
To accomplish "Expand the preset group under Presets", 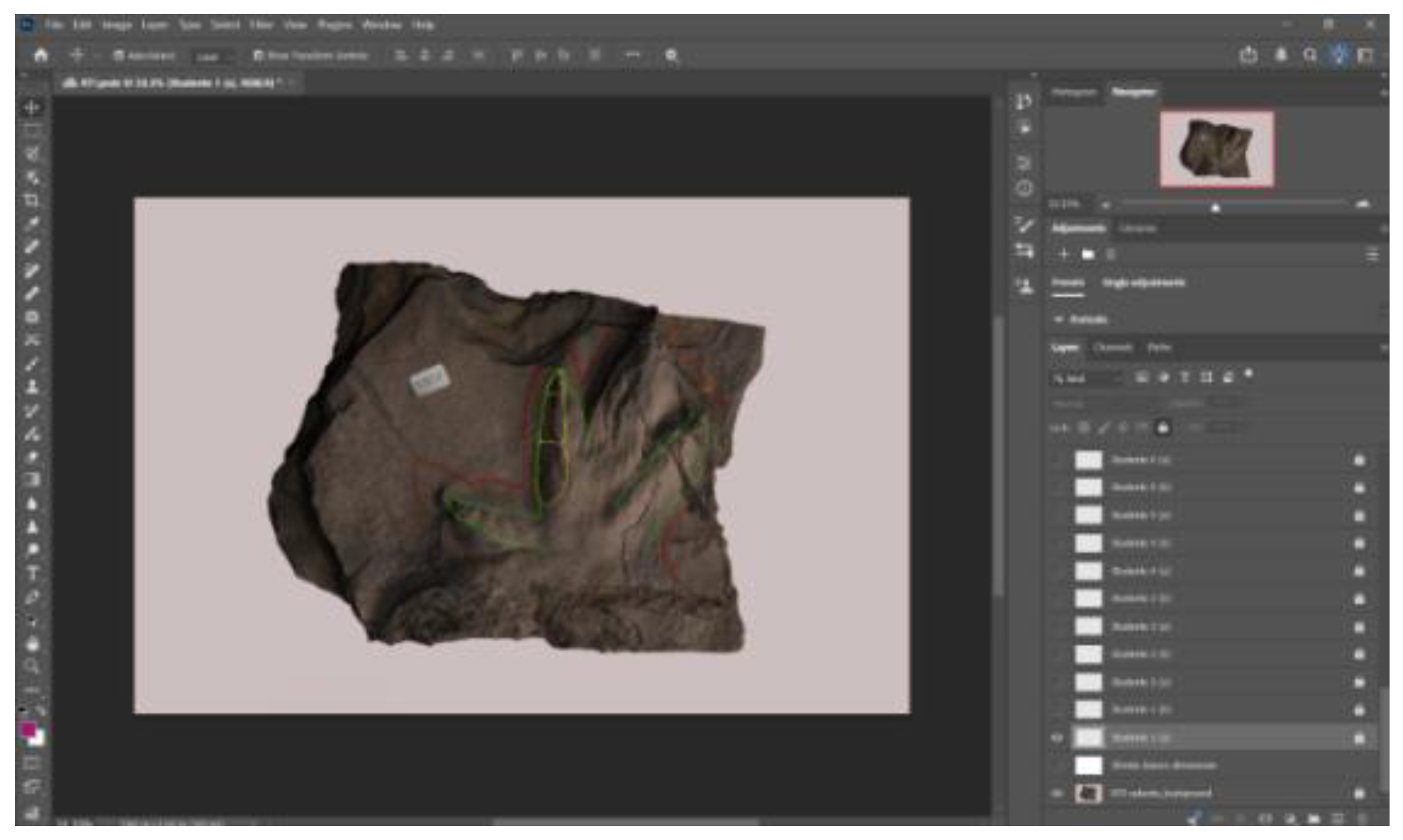I will [1058, 319].
